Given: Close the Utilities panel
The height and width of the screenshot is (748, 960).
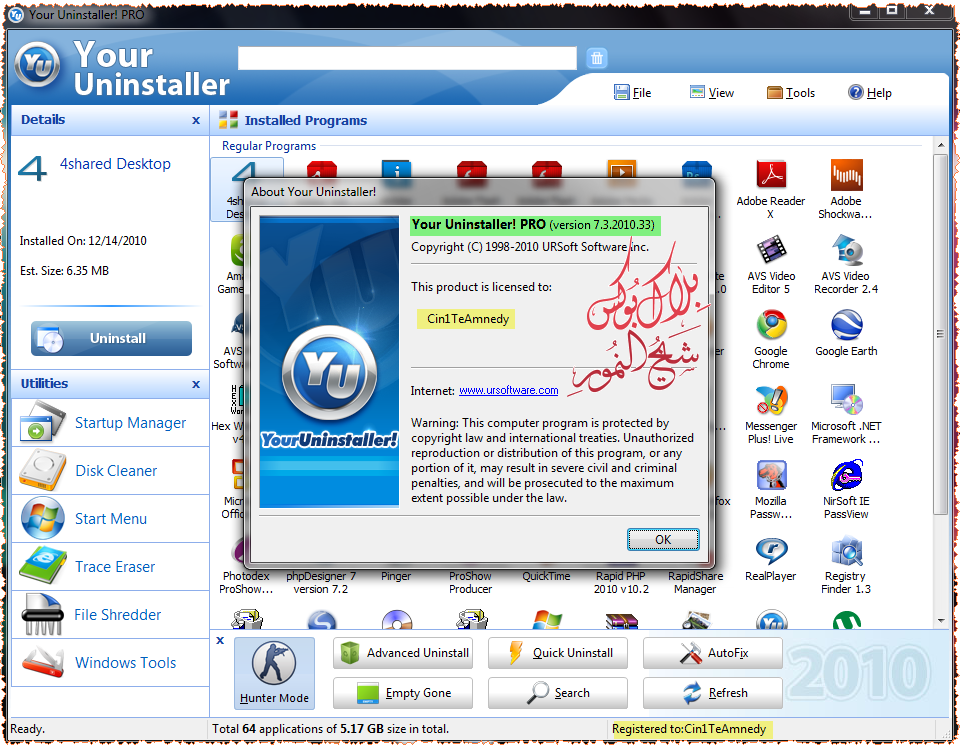Looking at the screenshot, I should [196, 384].
